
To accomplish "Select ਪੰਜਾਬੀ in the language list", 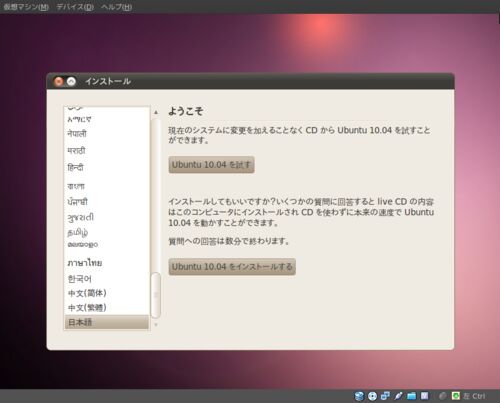I will (106, 202).
